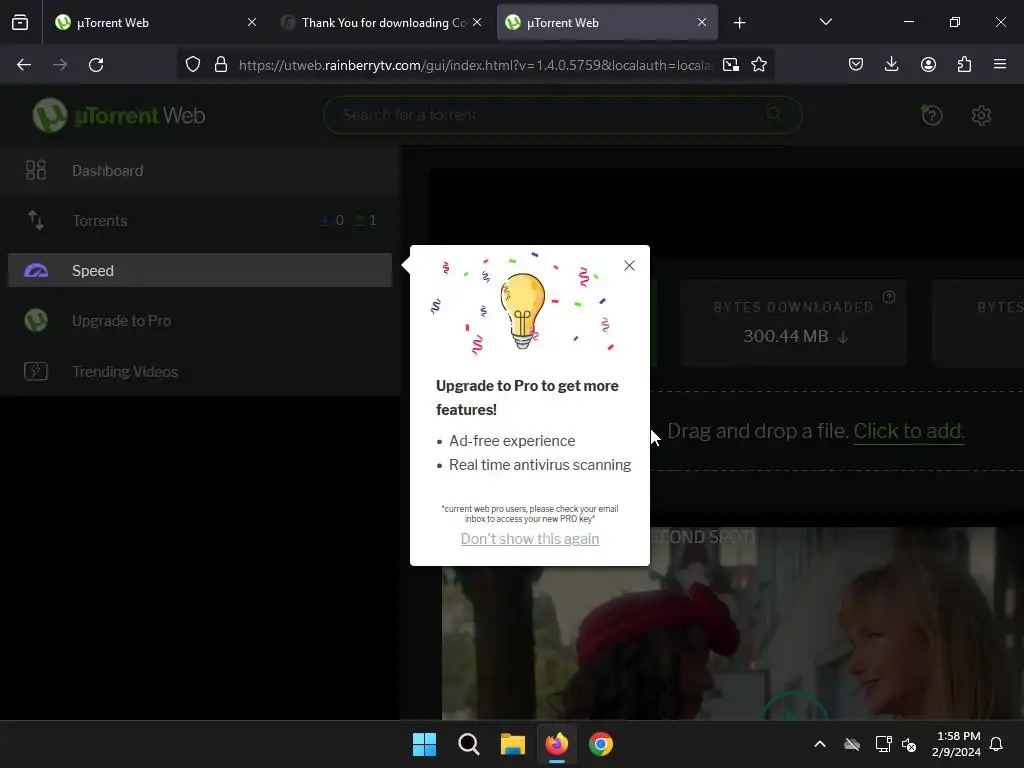Open a new browser tab
1024x768 pixels.
pos(739,23)
